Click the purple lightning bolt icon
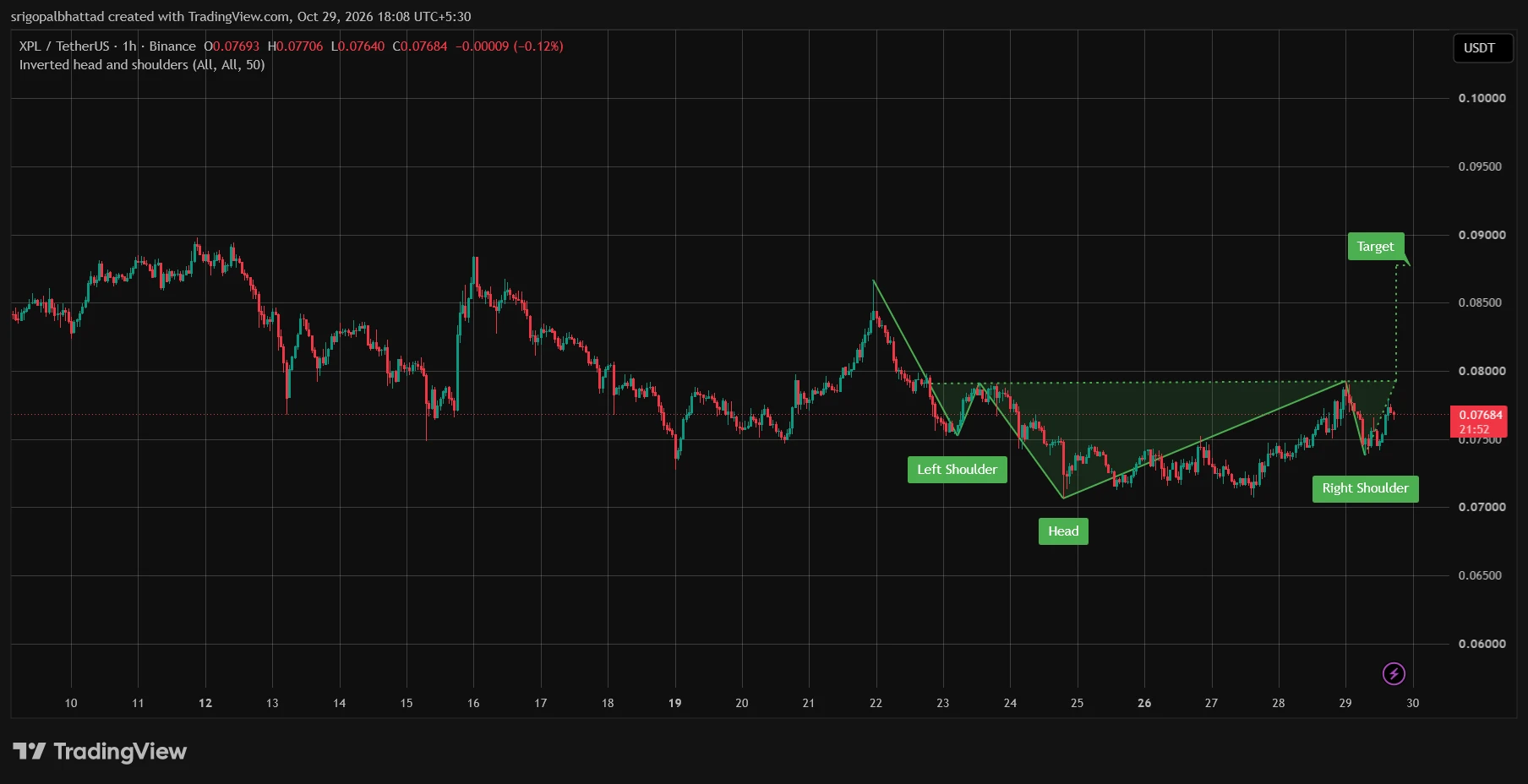The width and height of the screenshot is (1528, 784). (x=1394, y=673)
